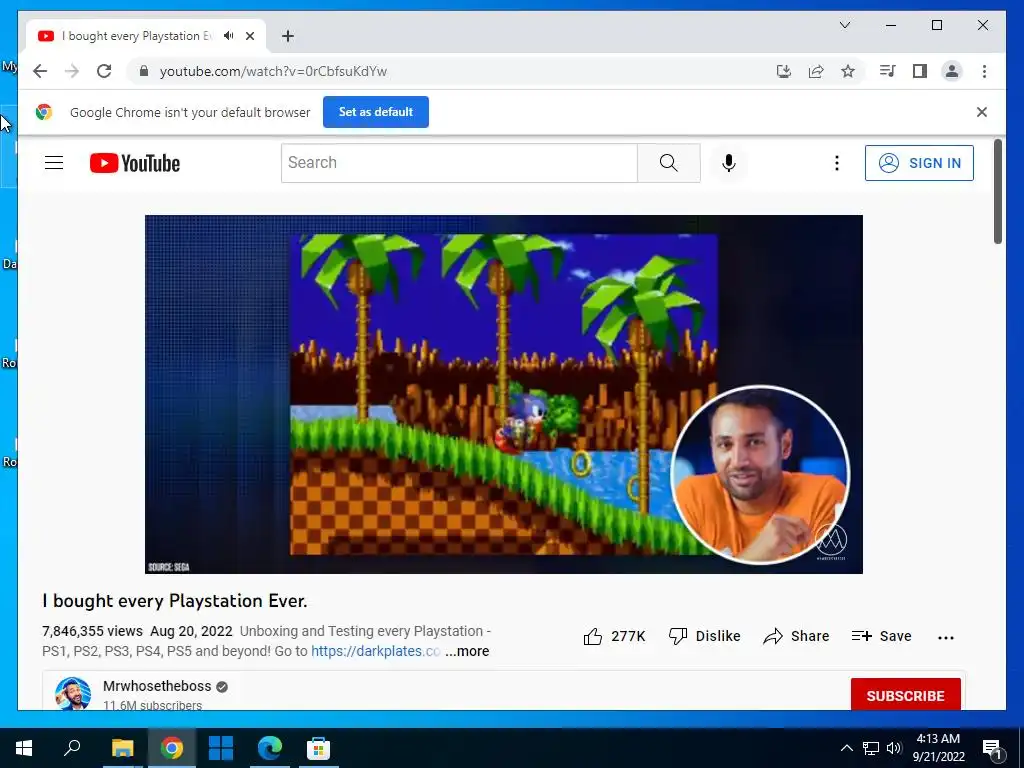
Task: Open volume control in system tray
Action: pyautogui.click(x=894, y=748)
